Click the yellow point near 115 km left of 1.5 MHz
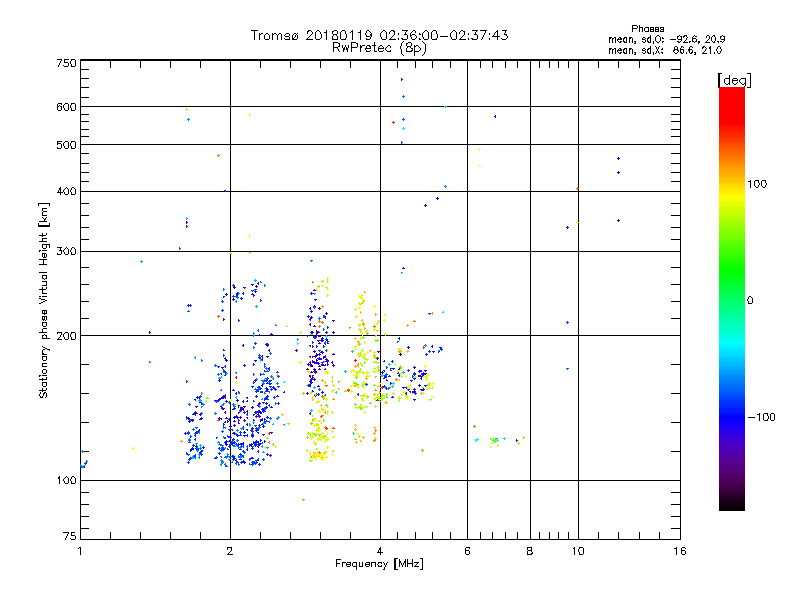The image size is (800, 600). tap(133, 448)
